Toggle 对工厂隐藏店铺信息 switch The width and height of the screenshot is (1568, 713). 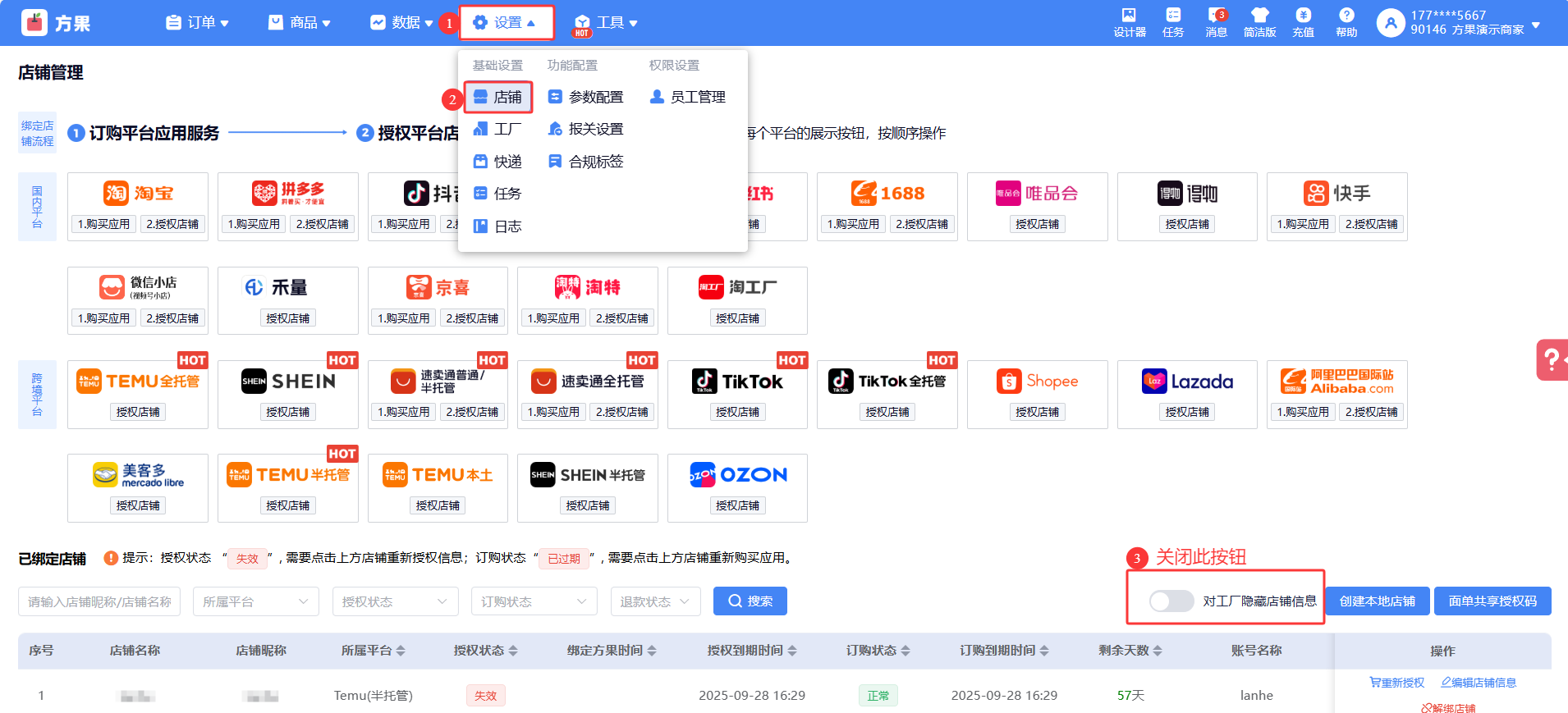(1171, 601)
